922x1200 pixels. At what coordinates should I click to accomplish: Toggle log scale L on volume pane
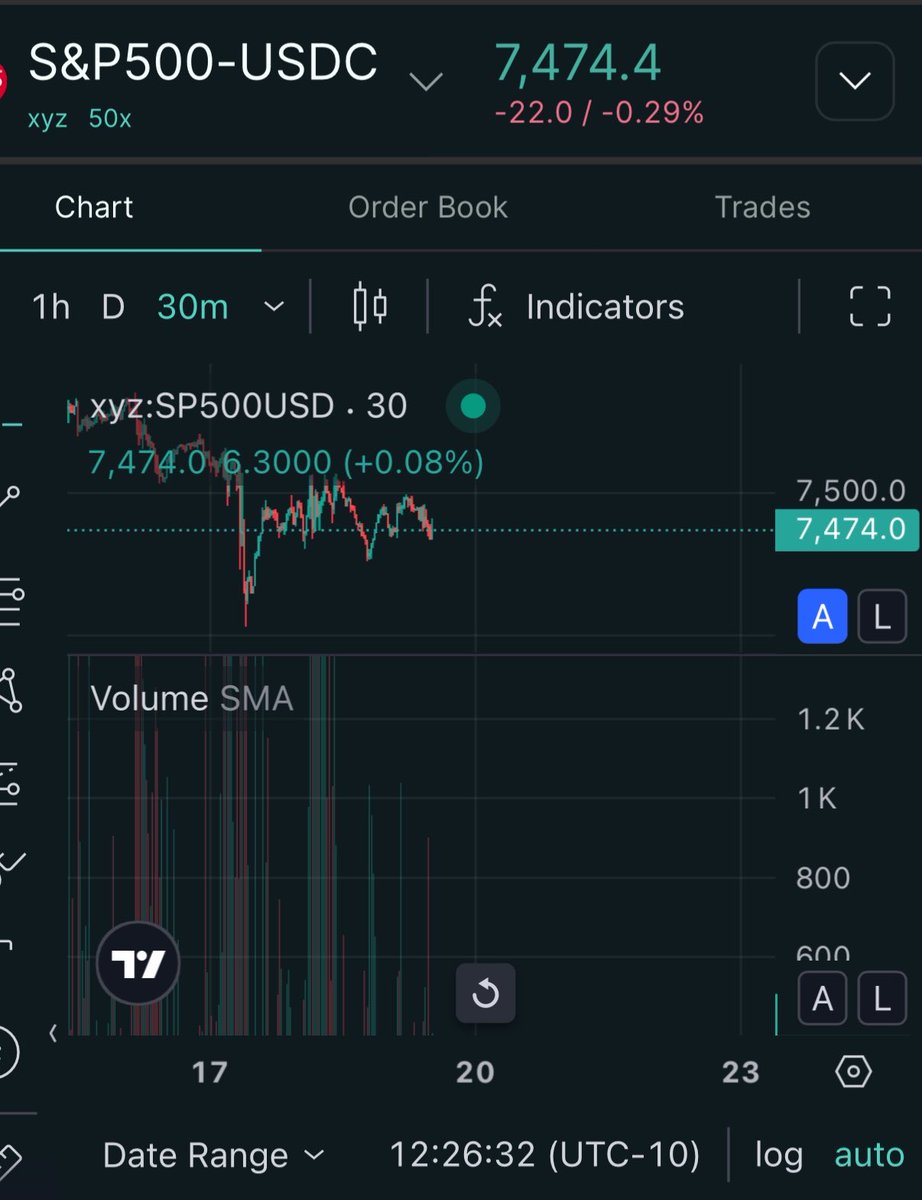tap(882, 998)
